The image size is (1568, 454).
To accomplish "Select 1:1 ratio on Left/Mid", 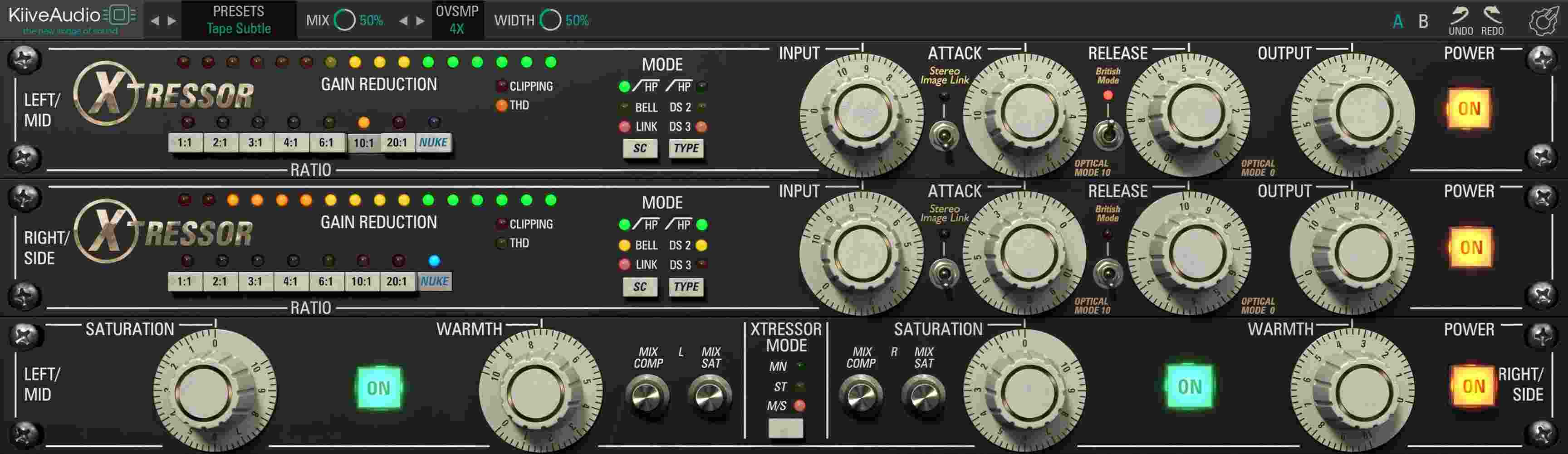I will (185, 143).
